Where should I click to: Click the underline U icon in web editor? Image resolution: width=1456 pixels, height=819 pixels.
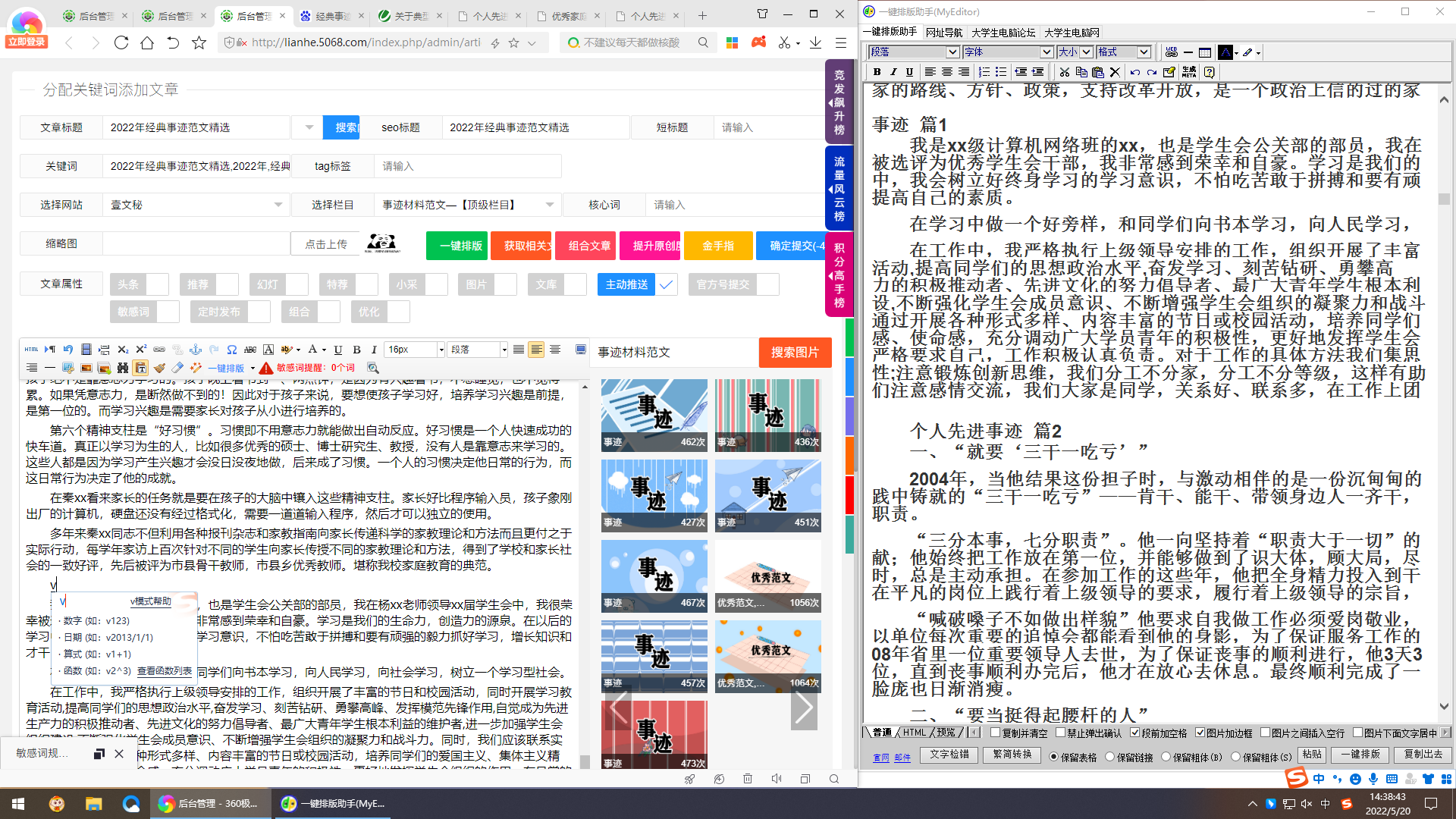(338, 350)
